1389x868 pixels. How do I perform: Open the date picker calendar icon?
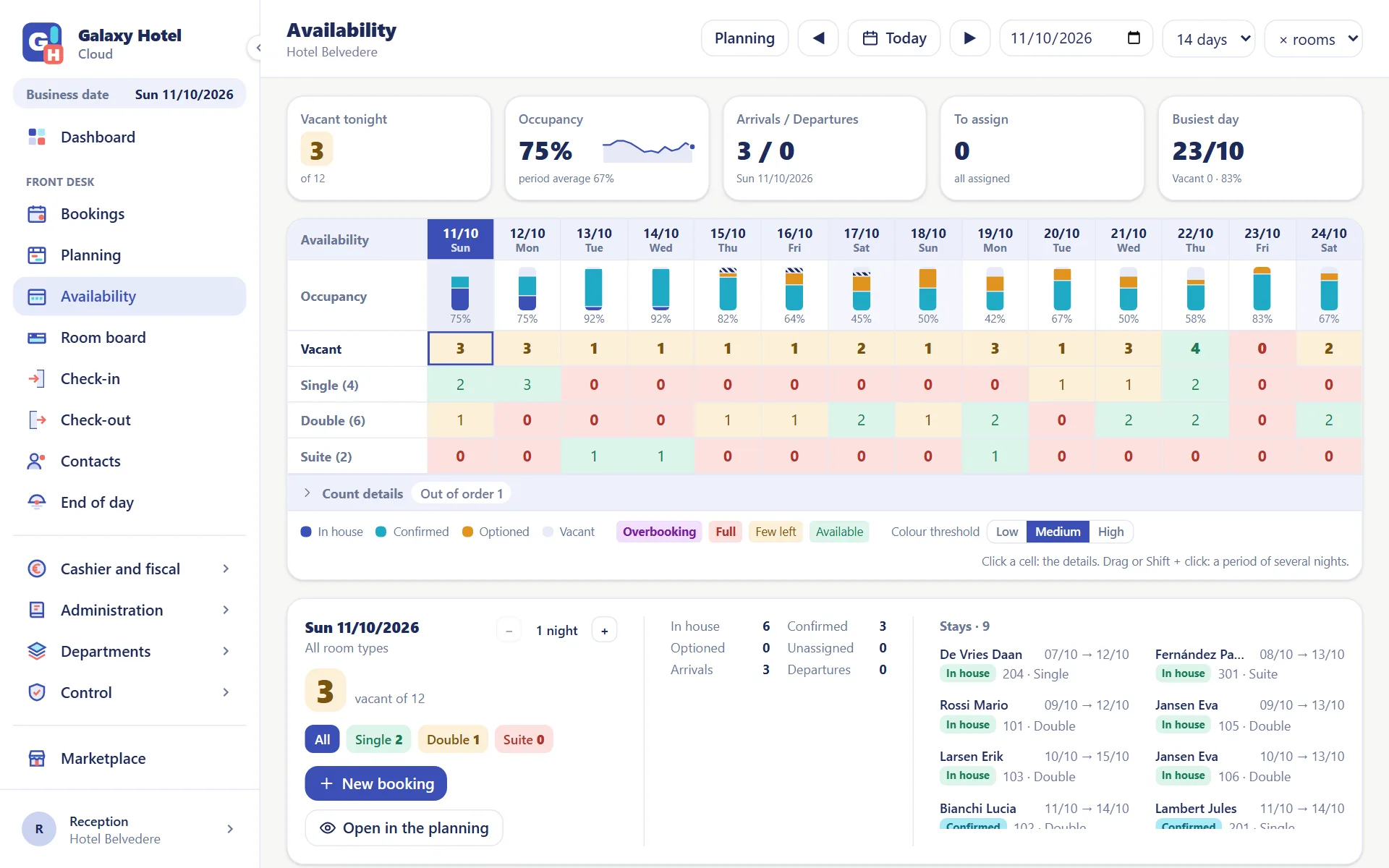pyautogui.click(x=1134, y=38)
